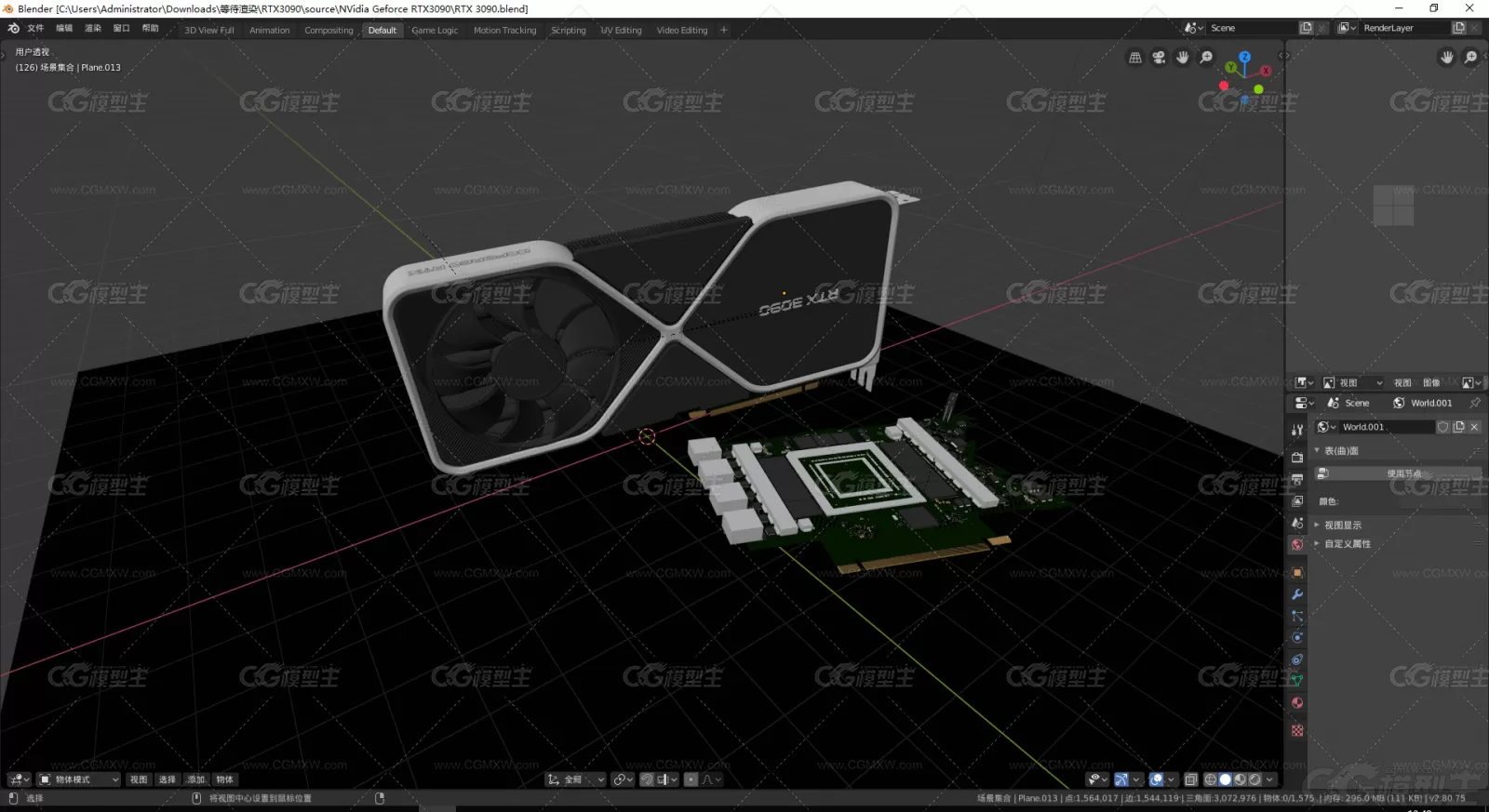Image resolution: width=1489 pixels, height=812 pixels.
Task: Expand the Viewport Display panel
Action: click(1317, 525)
